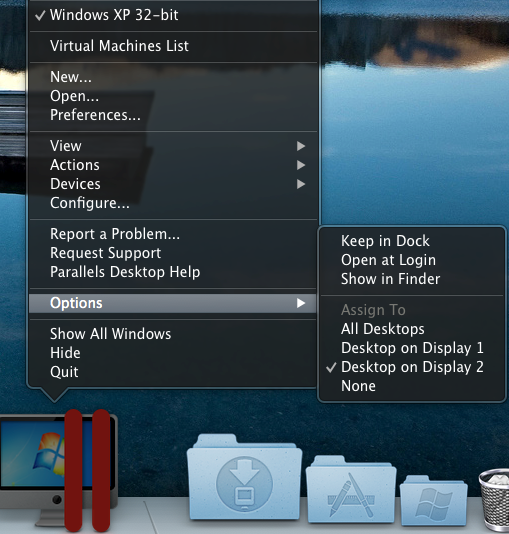Expand the Actions submenu
509x534 pixels.
point(173,165)
